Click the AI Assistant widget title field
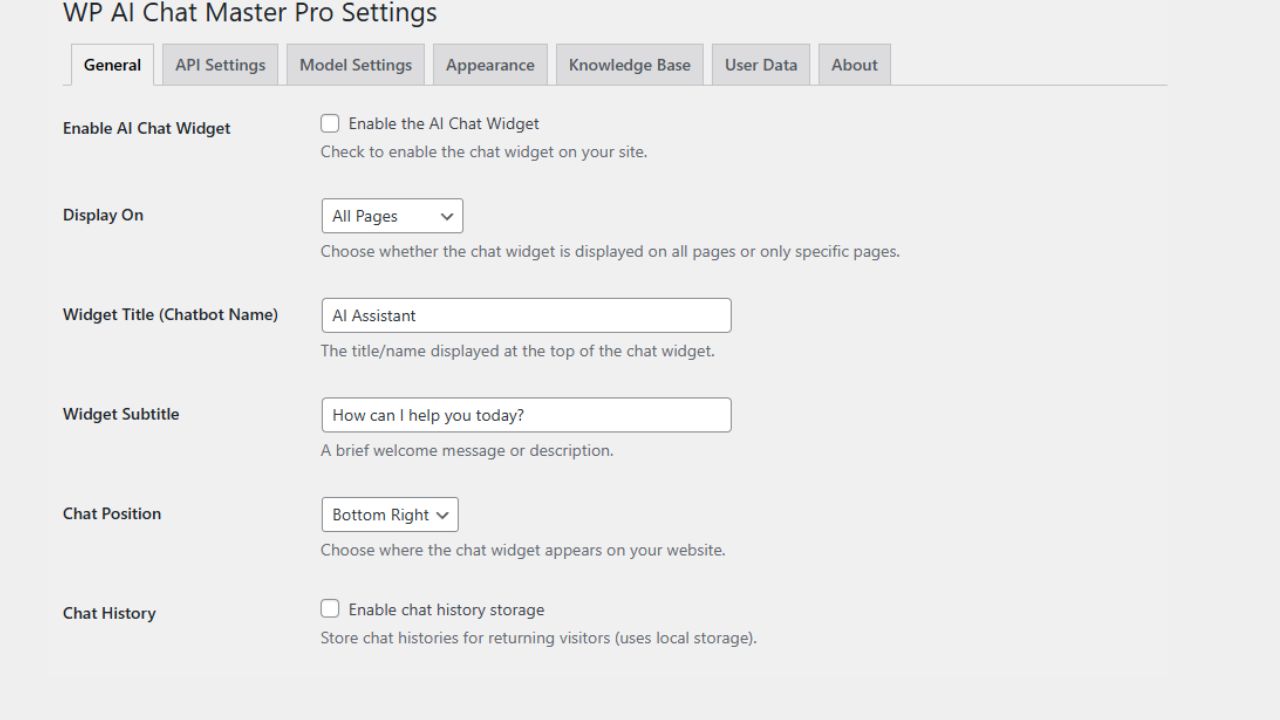The image size is (1280, 720). pyautogui.click(x=526, y=316)
